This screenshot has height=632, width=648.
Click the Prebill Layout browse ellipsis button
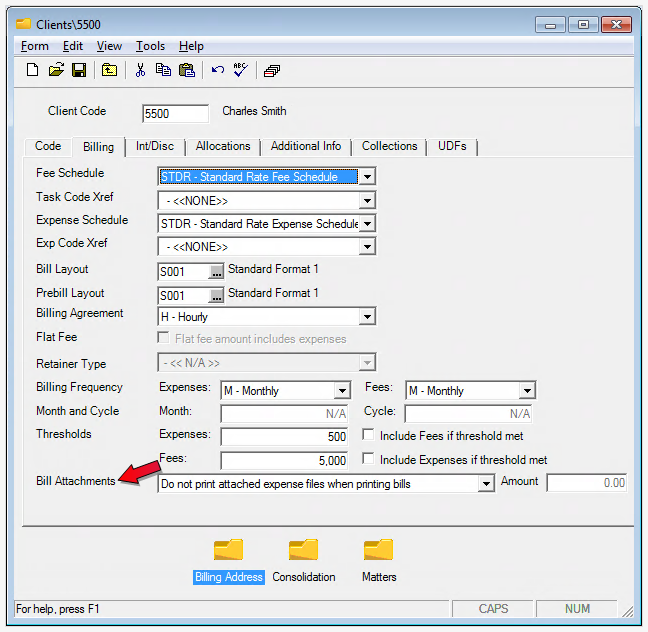(216, 295)
